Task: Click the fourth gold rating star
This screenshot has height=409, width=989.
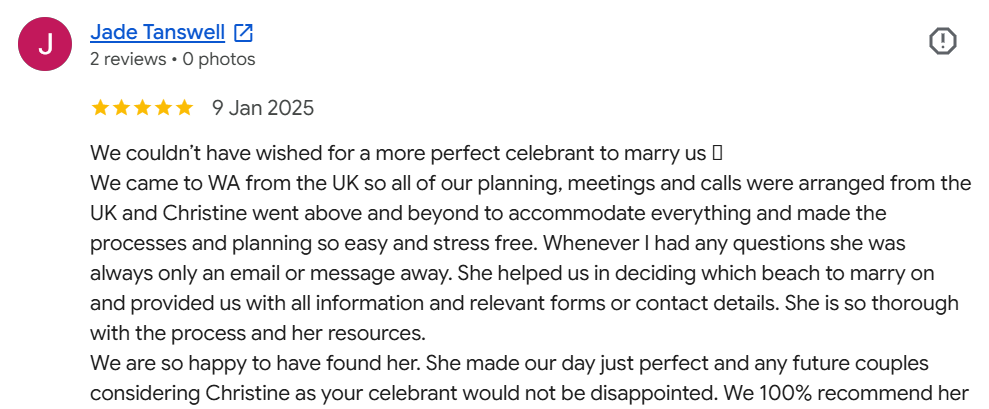Action: 163,108
